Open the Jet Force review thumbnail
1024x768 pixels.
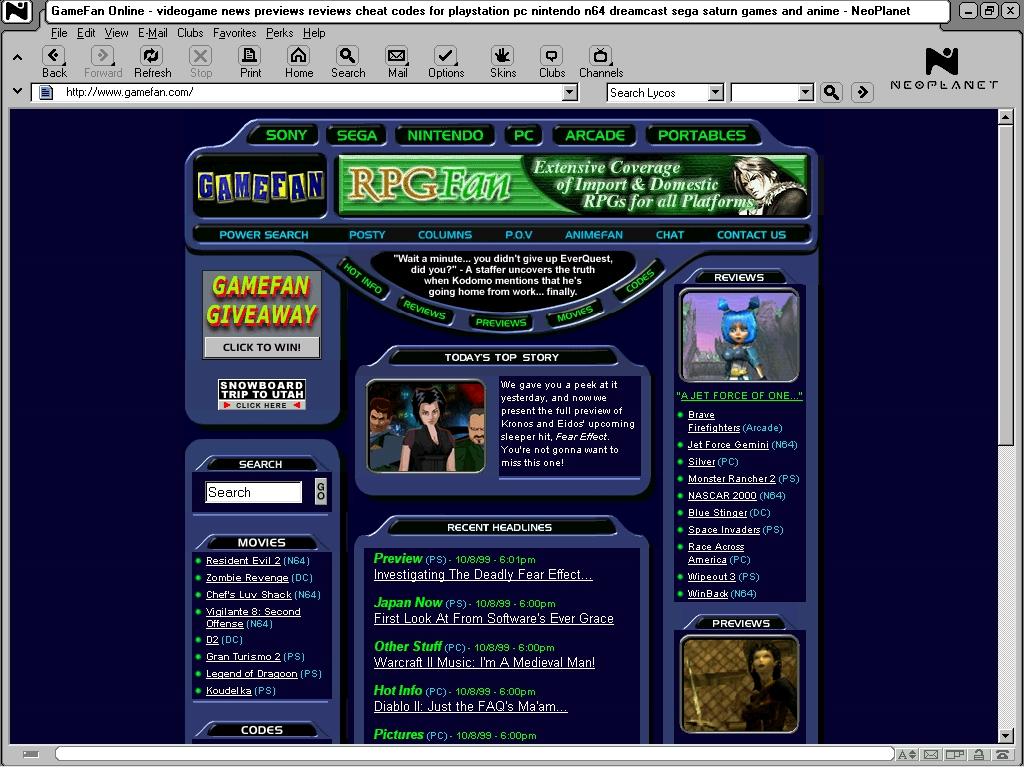pos(739,336)
